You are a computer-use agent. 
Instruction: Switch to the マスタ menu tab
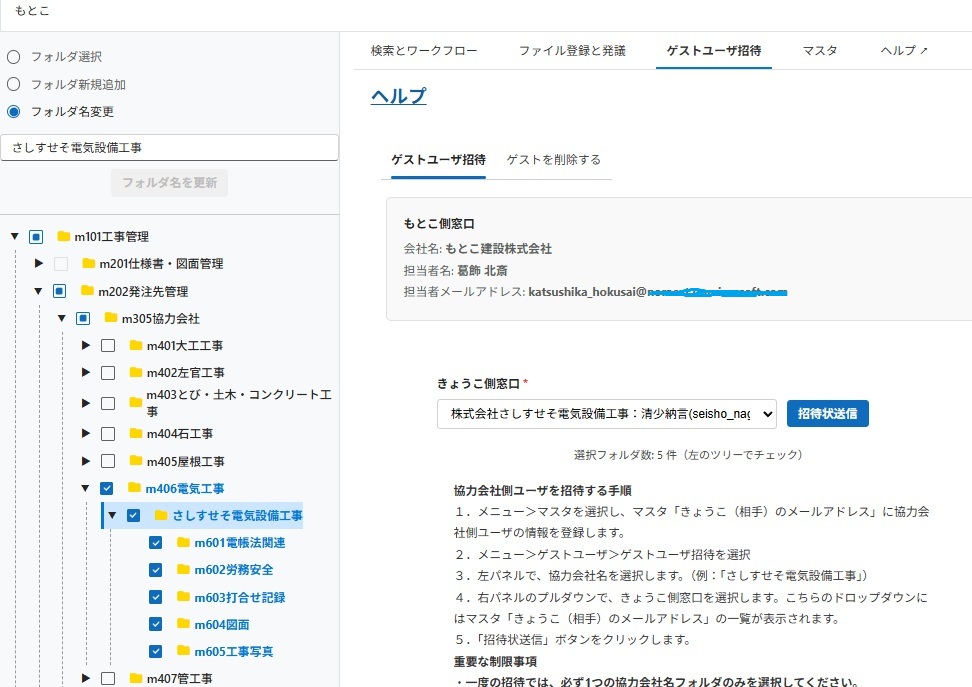click(819, 51)
